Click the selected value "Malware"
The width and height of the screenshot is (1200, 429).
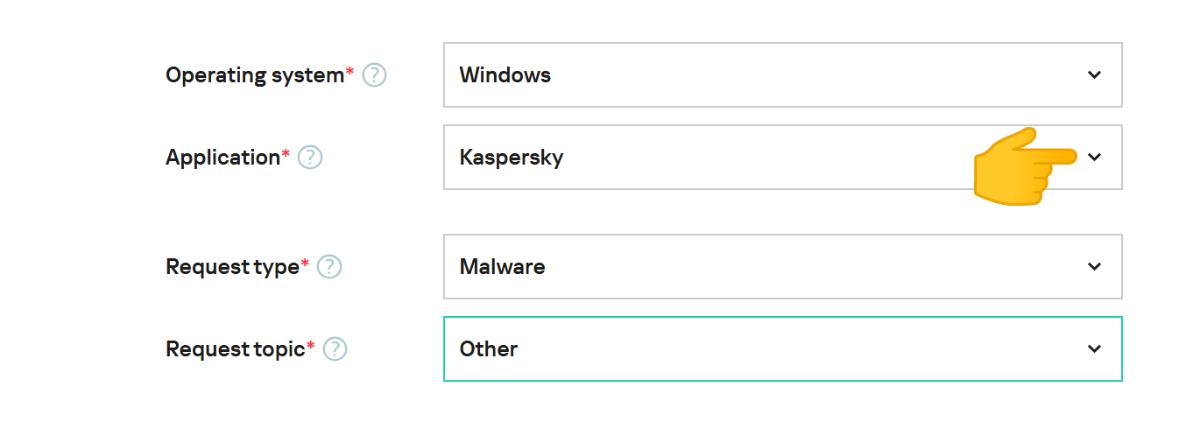pyautogui.click(x=502, y=267)
